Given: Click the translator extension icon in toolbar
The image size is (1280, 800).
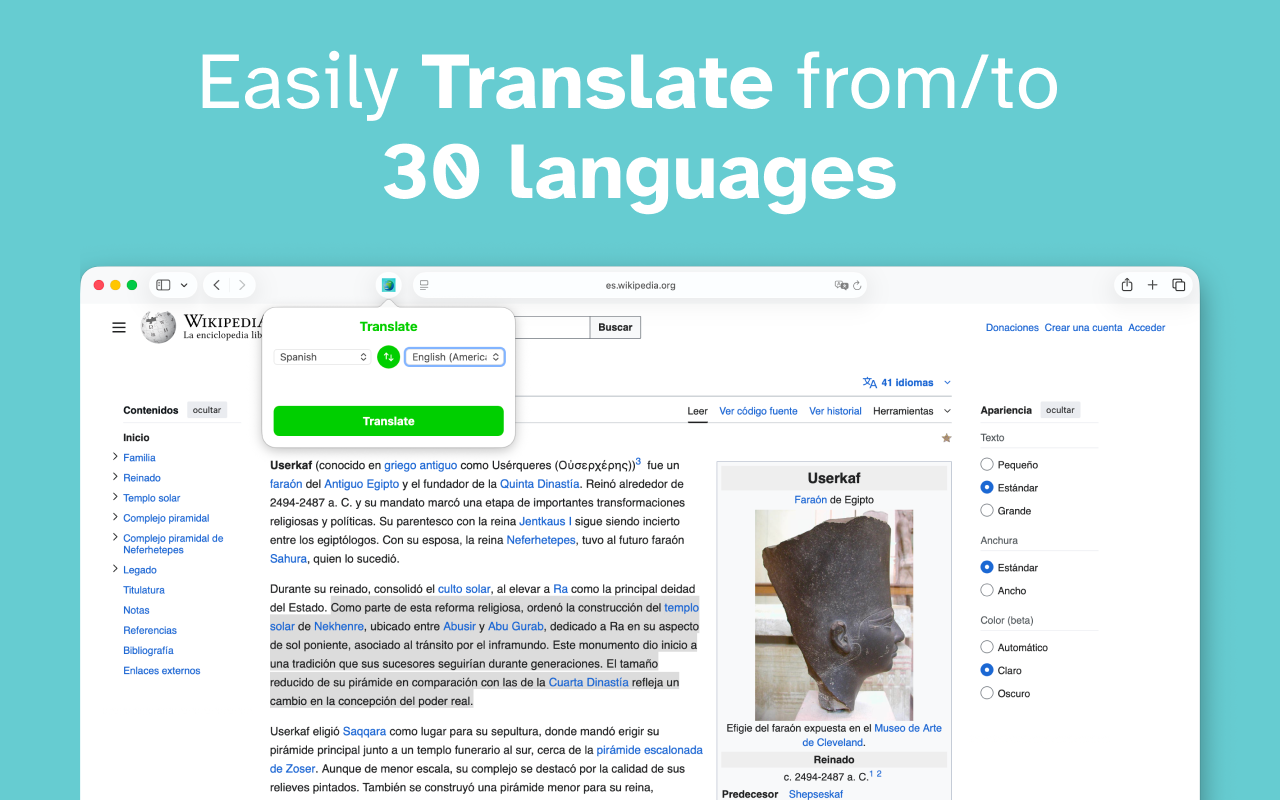Looking at the screenshot, I should [x=388, y=285].
